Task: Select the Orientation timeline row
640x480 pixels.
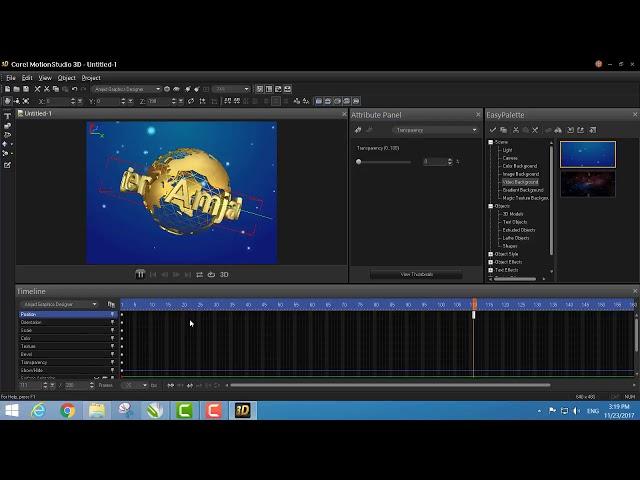Action: pos(67,322)
